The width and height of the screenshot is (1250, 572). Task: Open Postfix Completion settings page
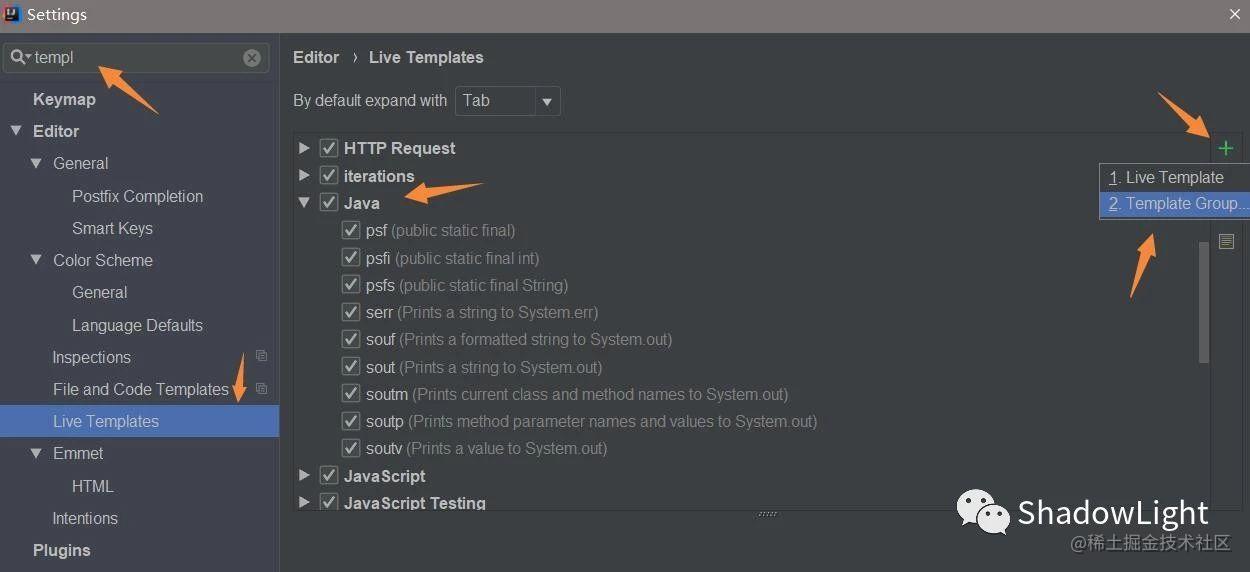(x=137, y=196)
